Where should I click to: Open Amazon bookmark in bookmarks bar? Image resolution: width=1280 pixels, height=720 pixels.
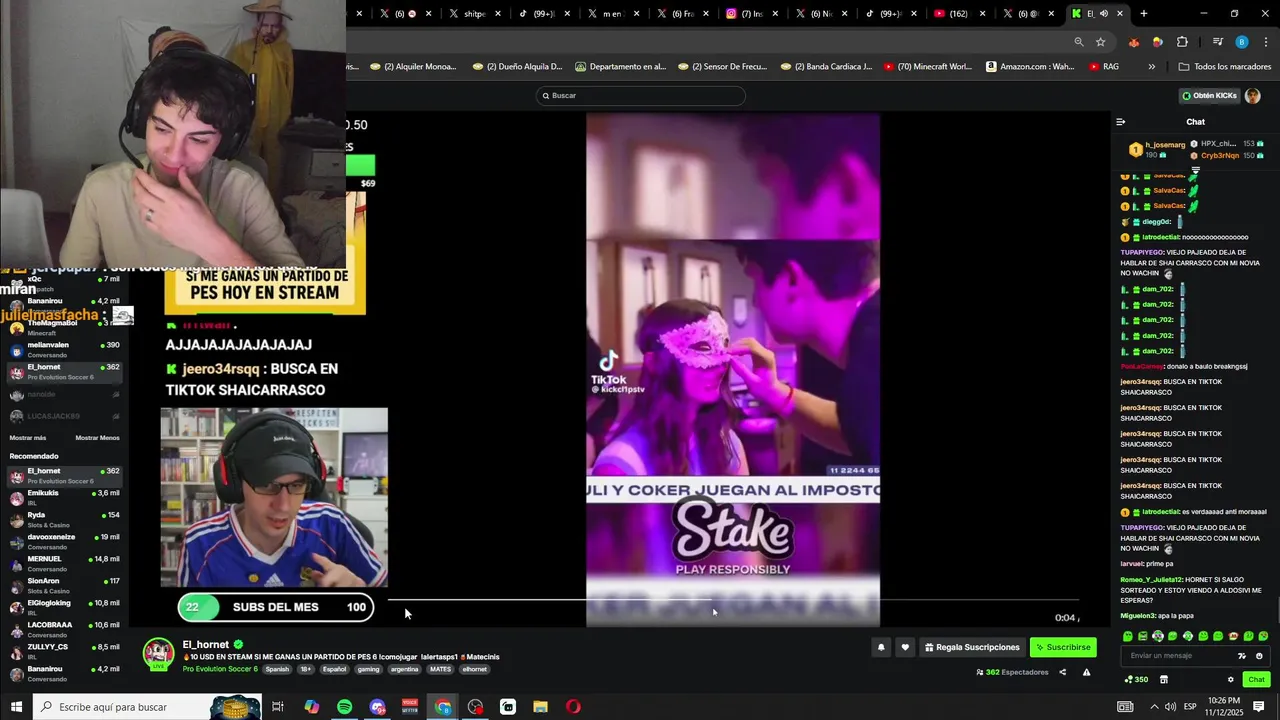point(1030,67)
